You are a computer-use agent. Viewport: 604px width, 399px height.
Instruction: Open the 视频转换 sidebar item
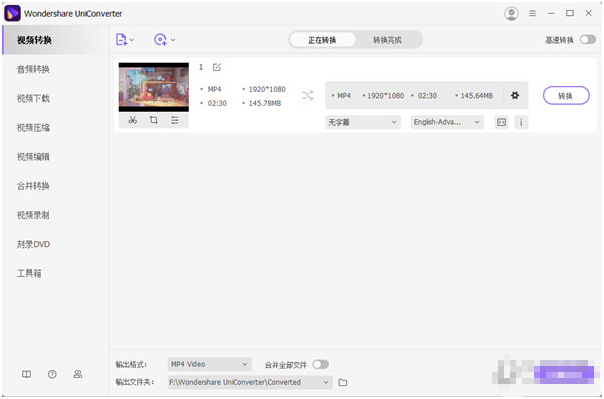(x=55, y=40)
